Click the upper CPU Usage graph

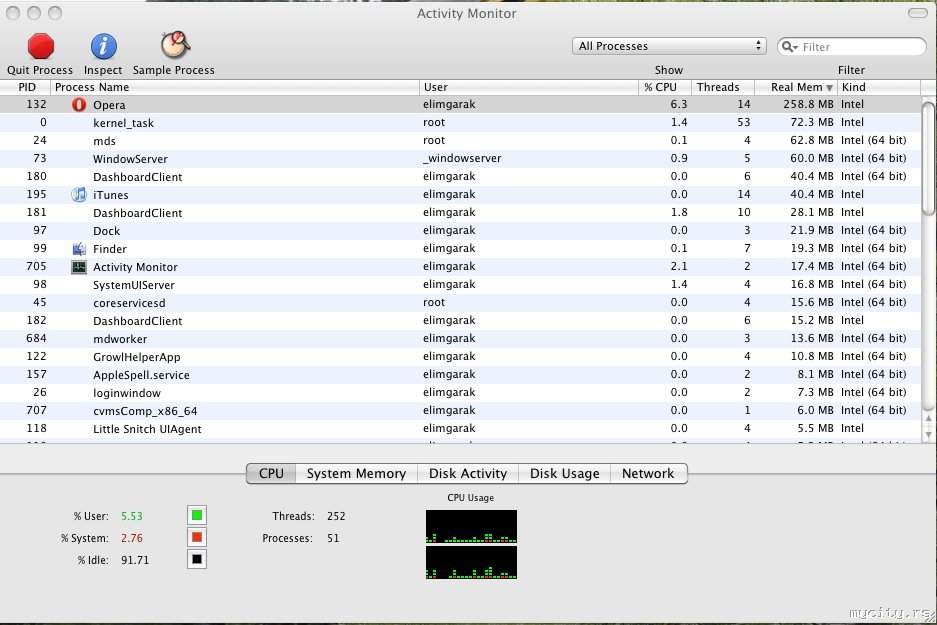pos(471,526)
